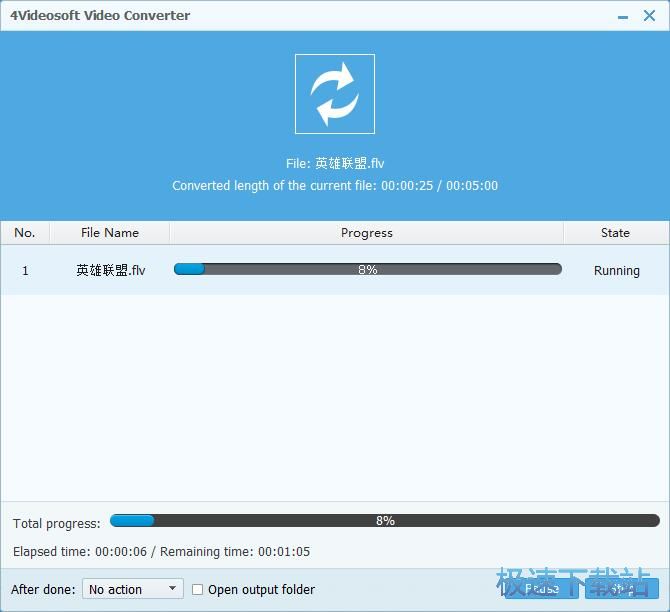Click the Remaining time 00:01:05 readout
The width and height of the screenshot is (670, 612).
click(235, 552)
